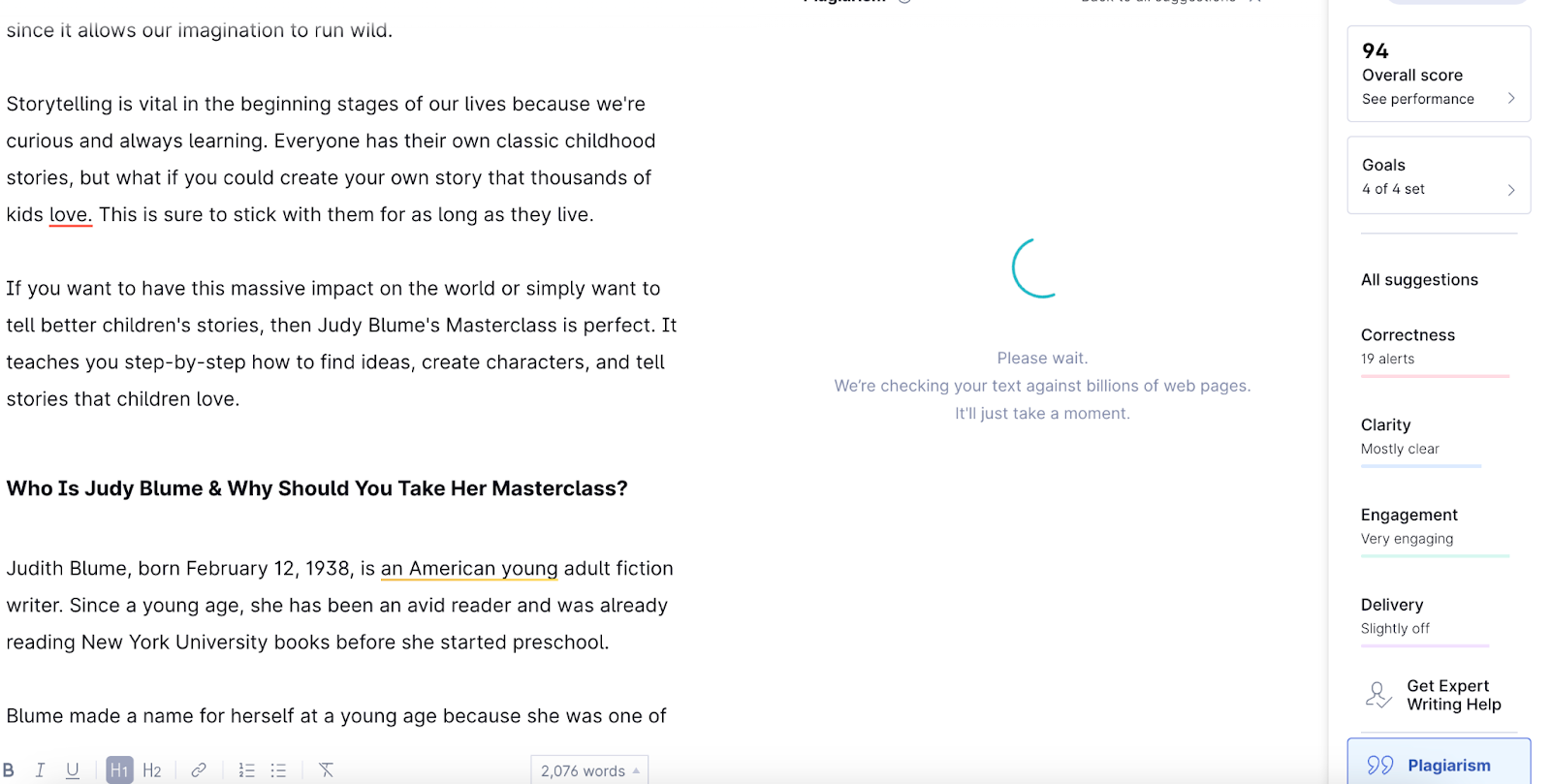Viewport: 1551px width, 784px height.
Task: Select All suggestions in the sidebar
Action: click(x=1419, y=280)
